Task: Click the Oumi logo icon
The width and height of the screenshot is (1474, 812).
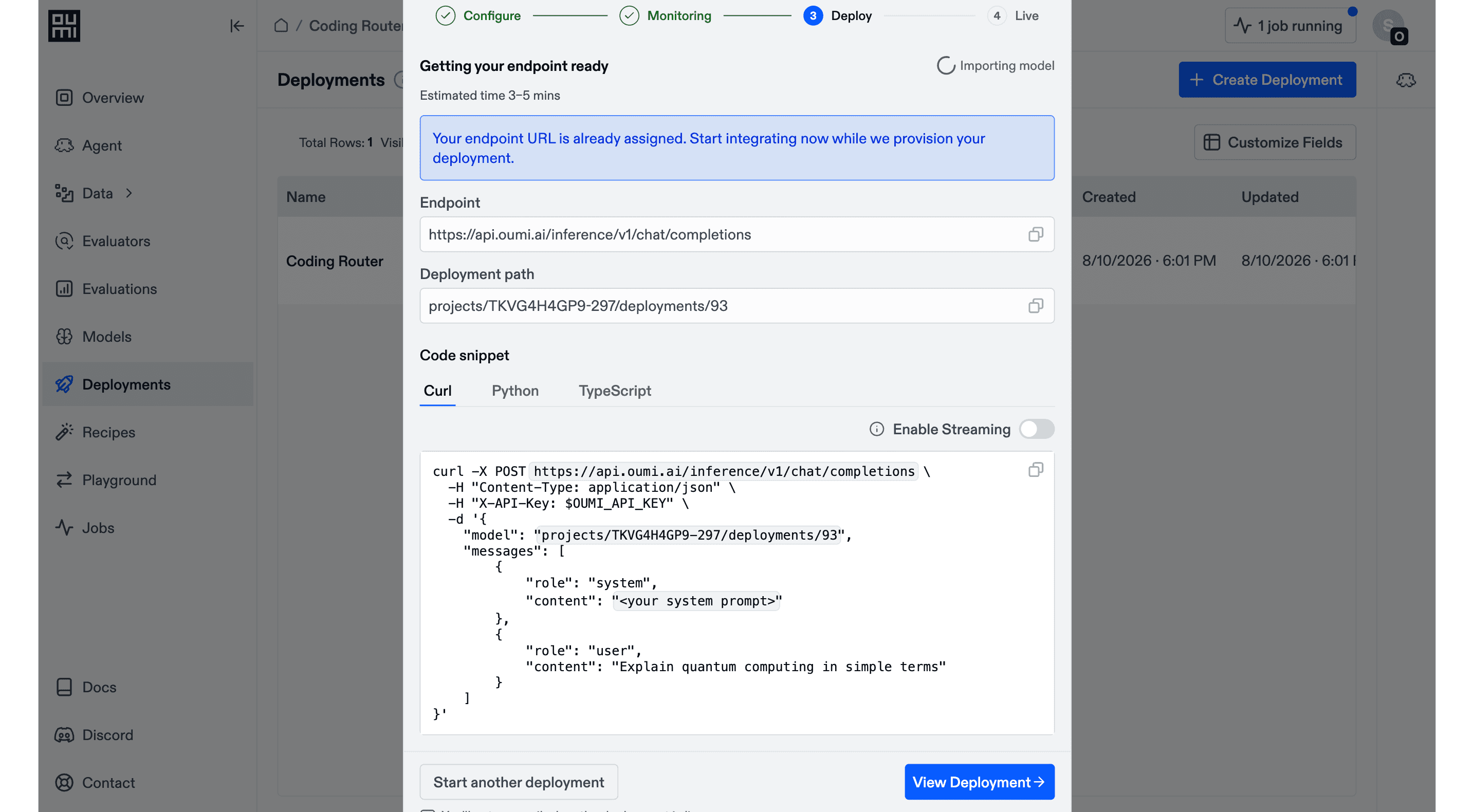Action: coord(64,26)
